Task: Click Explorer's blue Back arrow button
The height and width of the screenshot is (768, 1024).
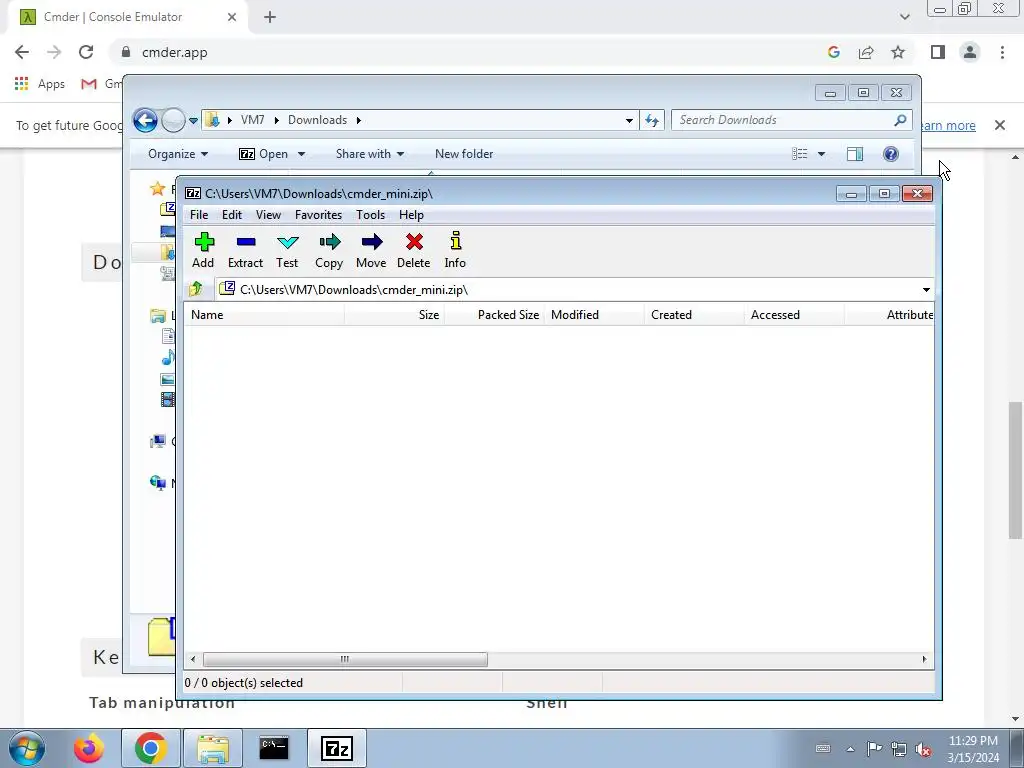Action: coord(145,120)
